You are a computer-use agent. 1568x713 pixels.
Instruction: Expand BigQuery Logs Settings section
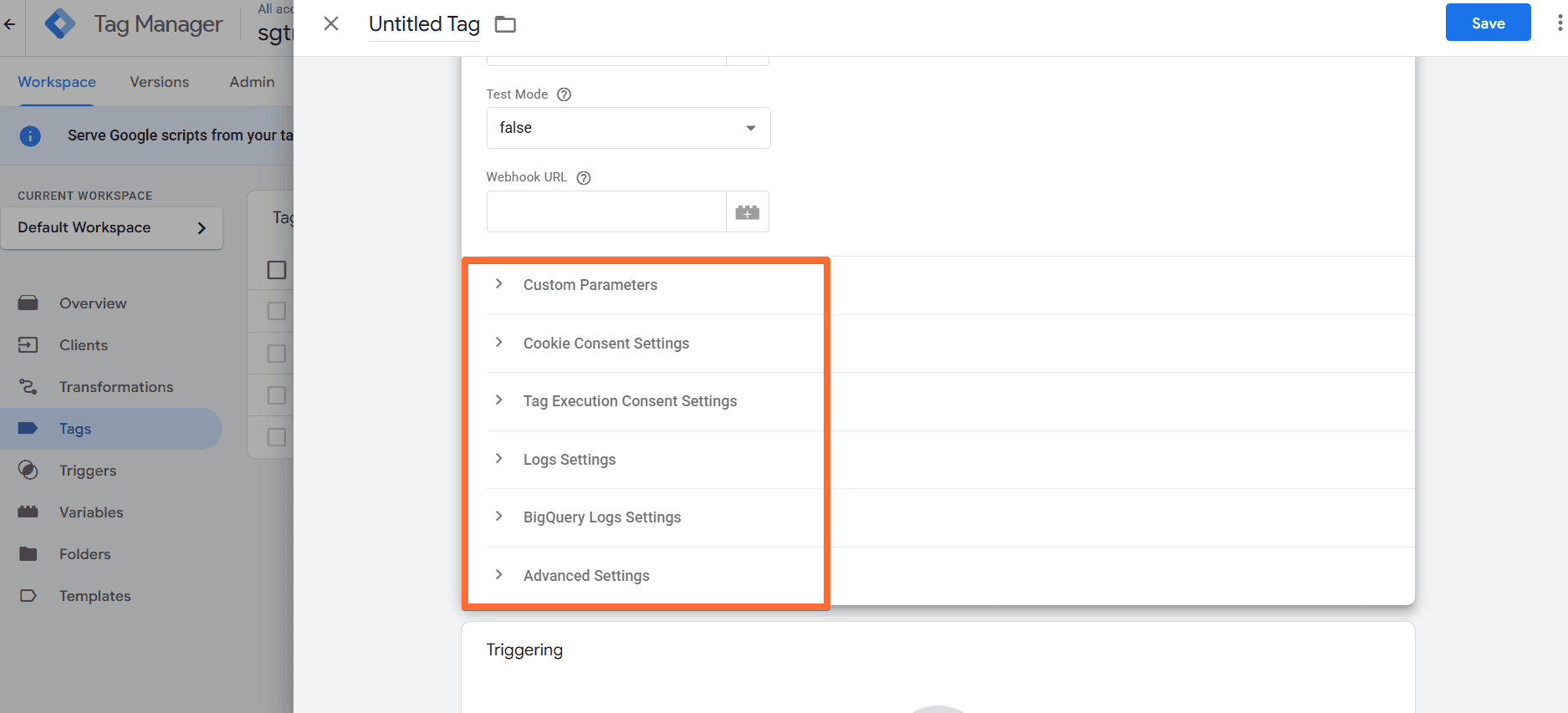pos(601,517)
